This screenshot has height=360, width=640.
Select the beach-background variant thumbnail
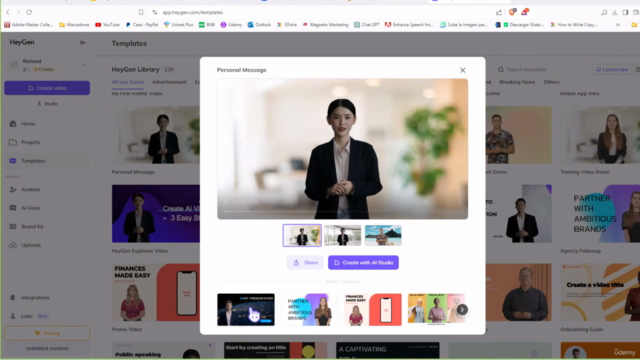pos(383,236)
